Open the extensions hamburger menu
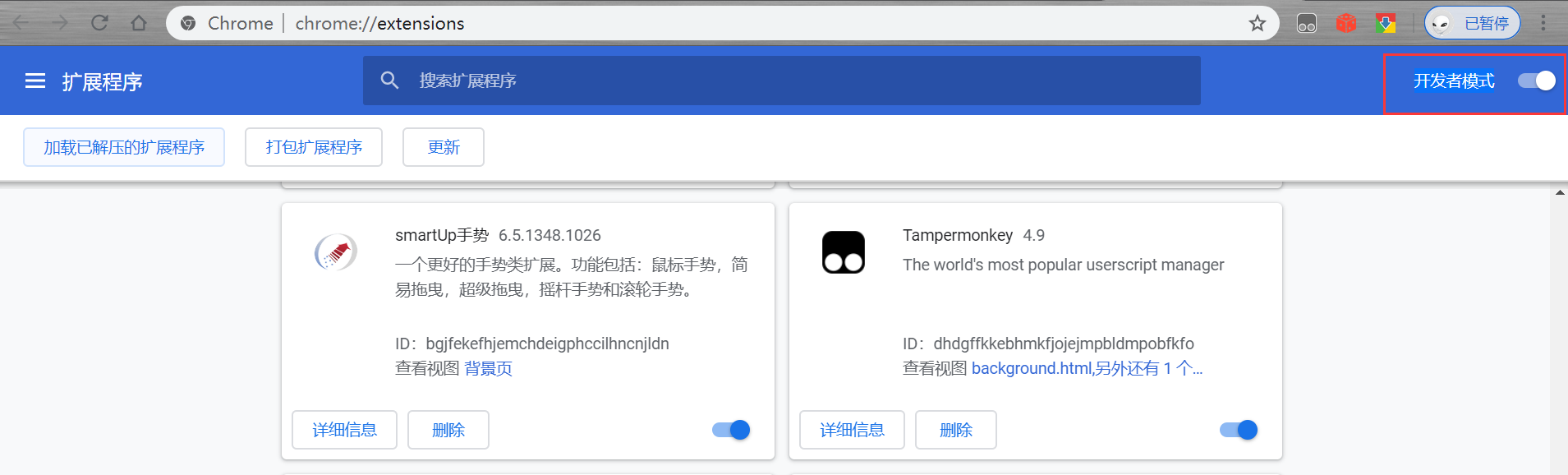 [x=34, y=81]
